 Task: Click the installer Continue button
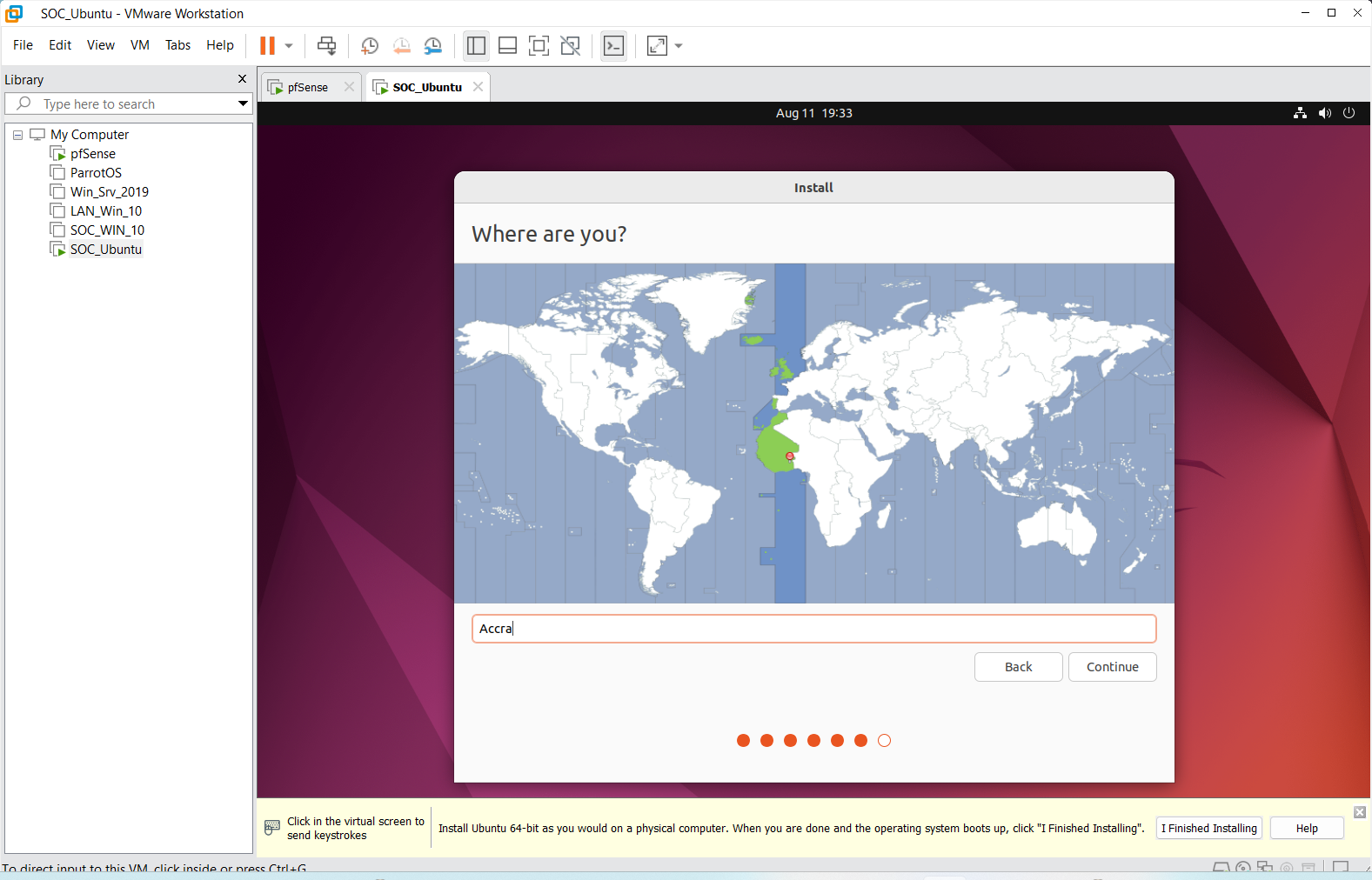coord(1112,667)
